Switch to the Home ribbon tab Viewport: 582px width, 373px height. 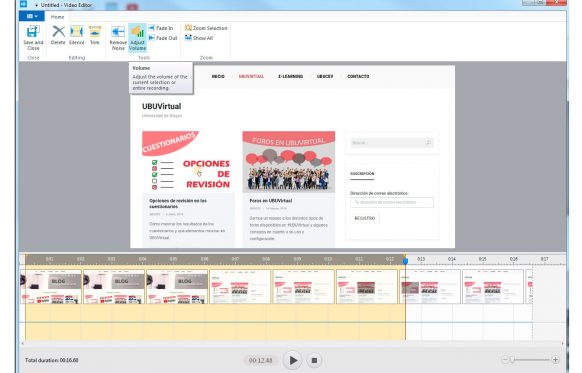pos(57,17)
